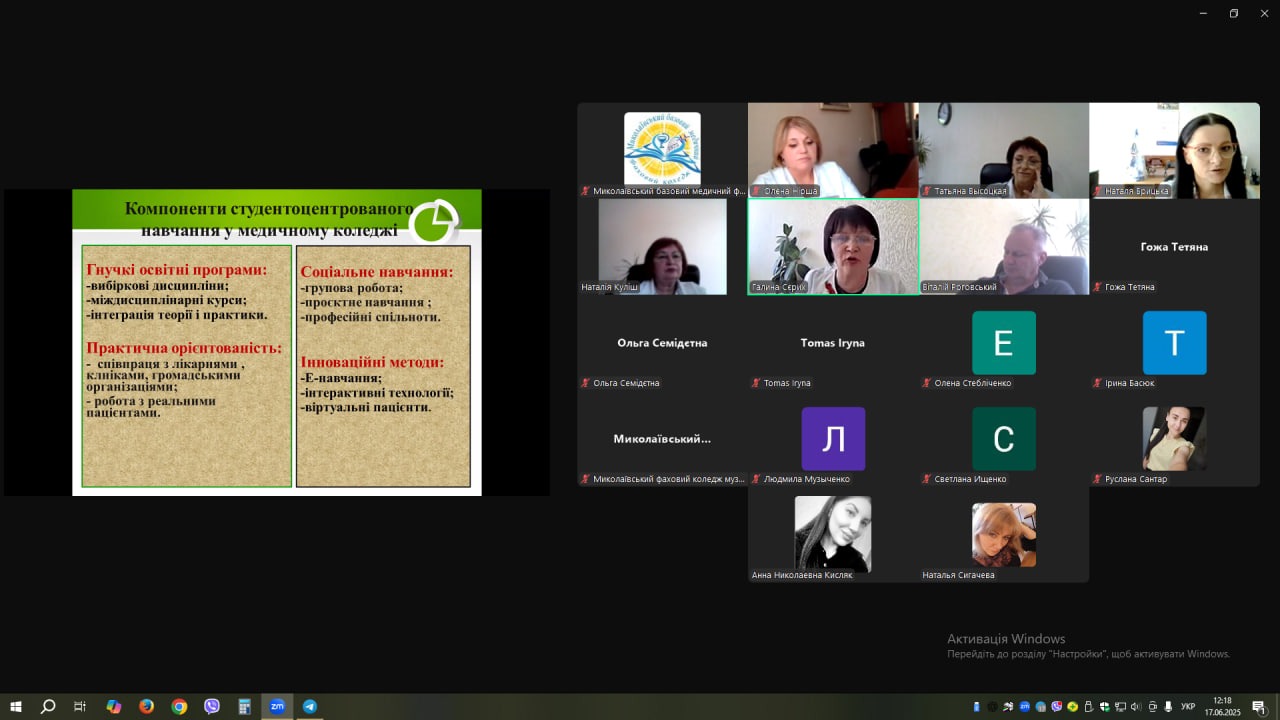Open network status tray icon
Image resolution: width=1280 pixels, height=720 pixels.
[x=1120, y=707]
